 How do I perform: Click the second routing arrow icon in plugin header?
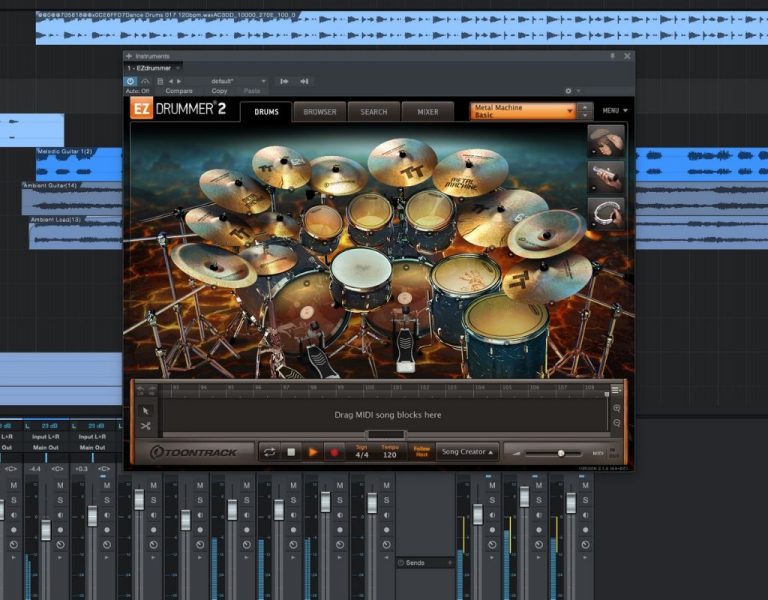pos(304,81)
